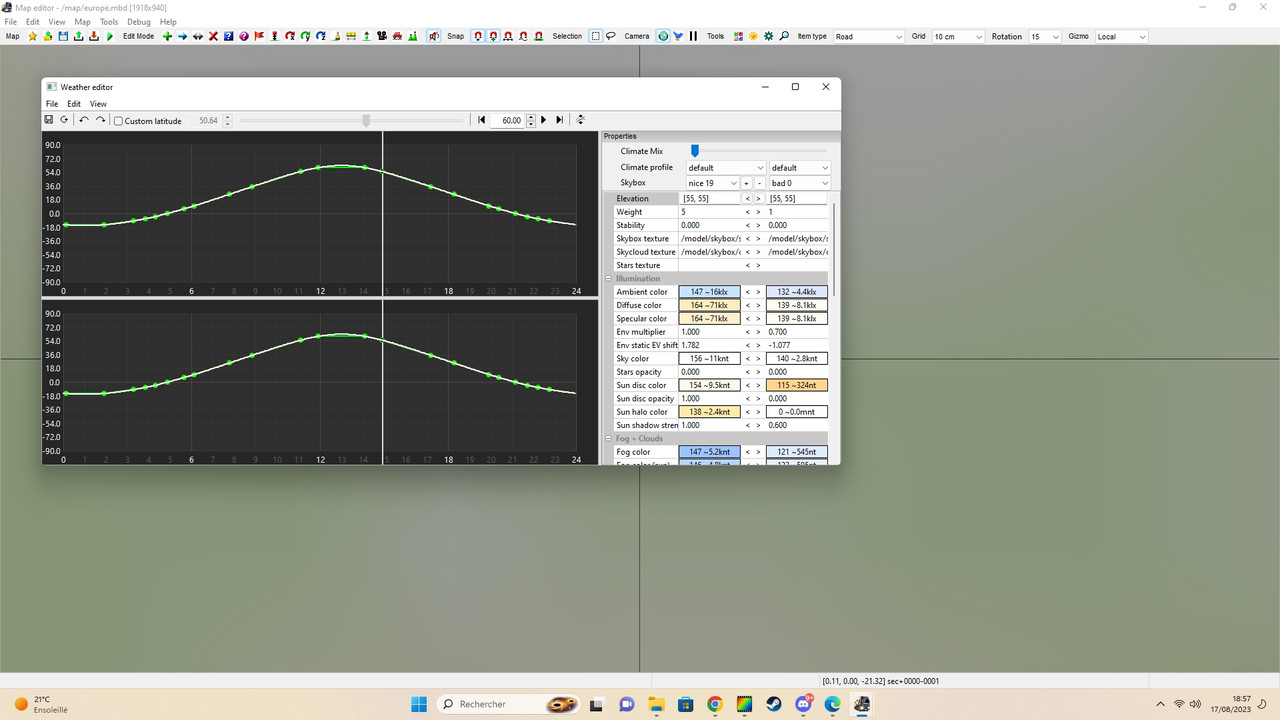Click the Elevation copy-left '<' button

coord(747,199)
